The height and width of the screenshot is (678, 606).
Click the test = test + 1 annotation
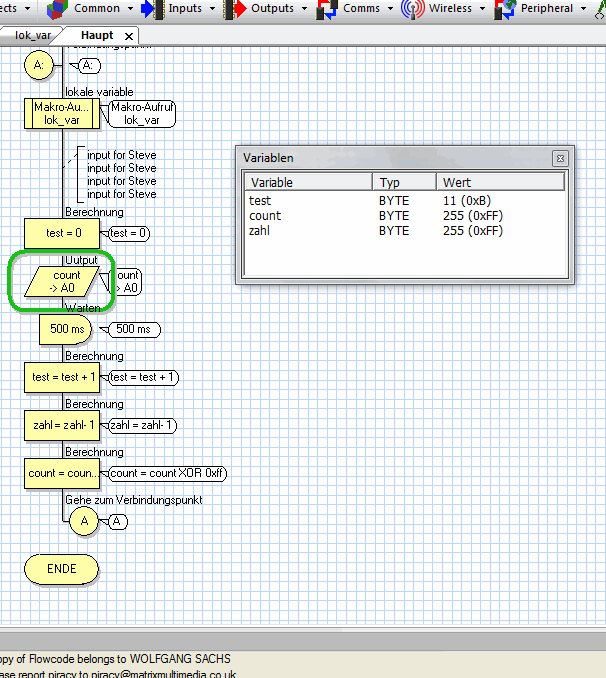(143, 377)
